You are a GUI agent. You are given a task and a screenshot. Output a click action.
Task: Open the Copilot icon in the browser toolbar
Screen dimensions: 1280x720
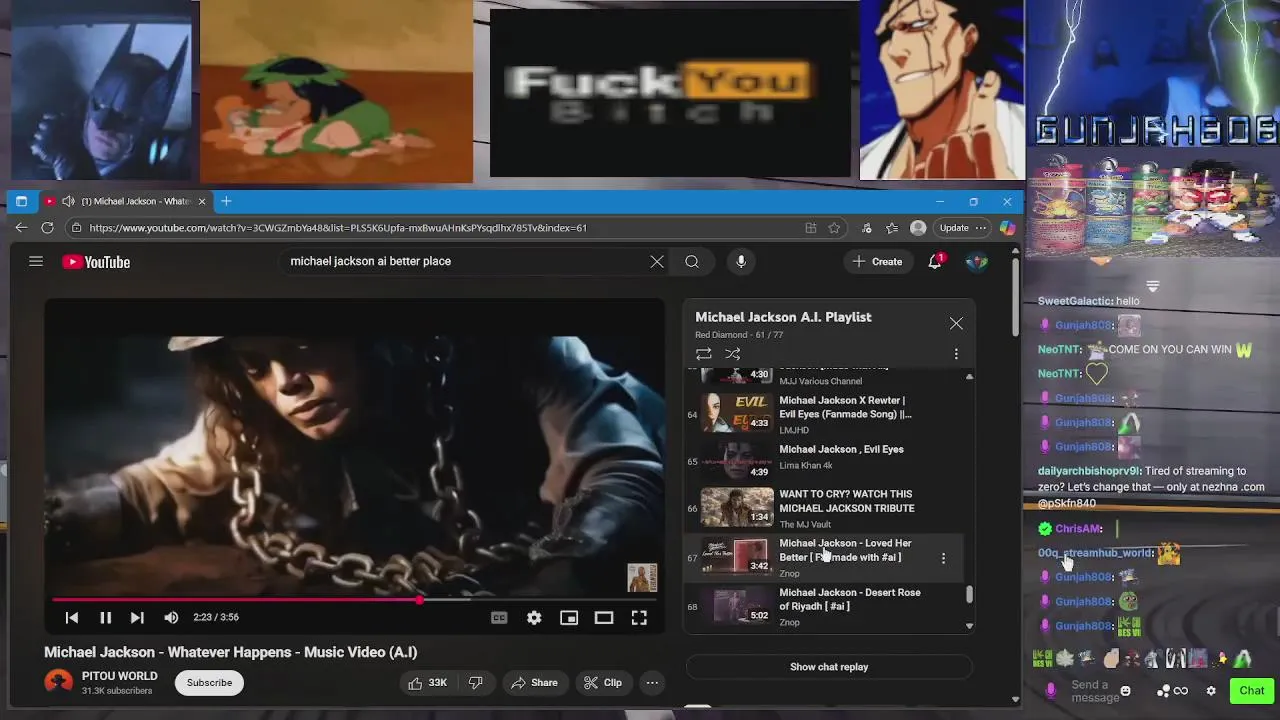(x=1007, y=228)
